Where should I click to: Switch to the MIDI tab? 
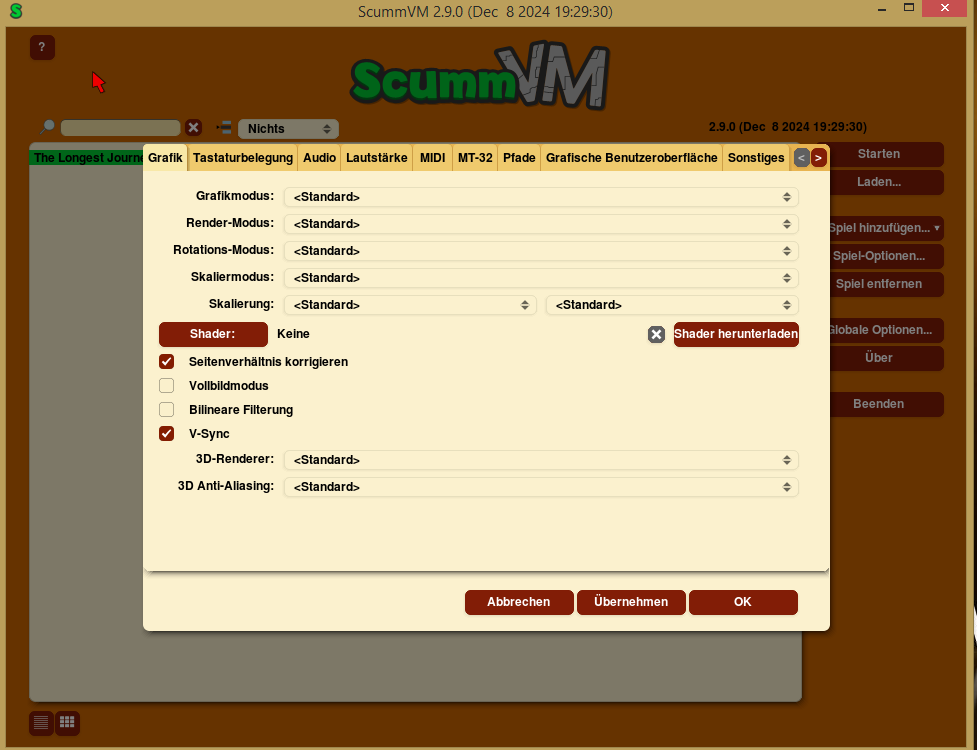pos(432,158)
